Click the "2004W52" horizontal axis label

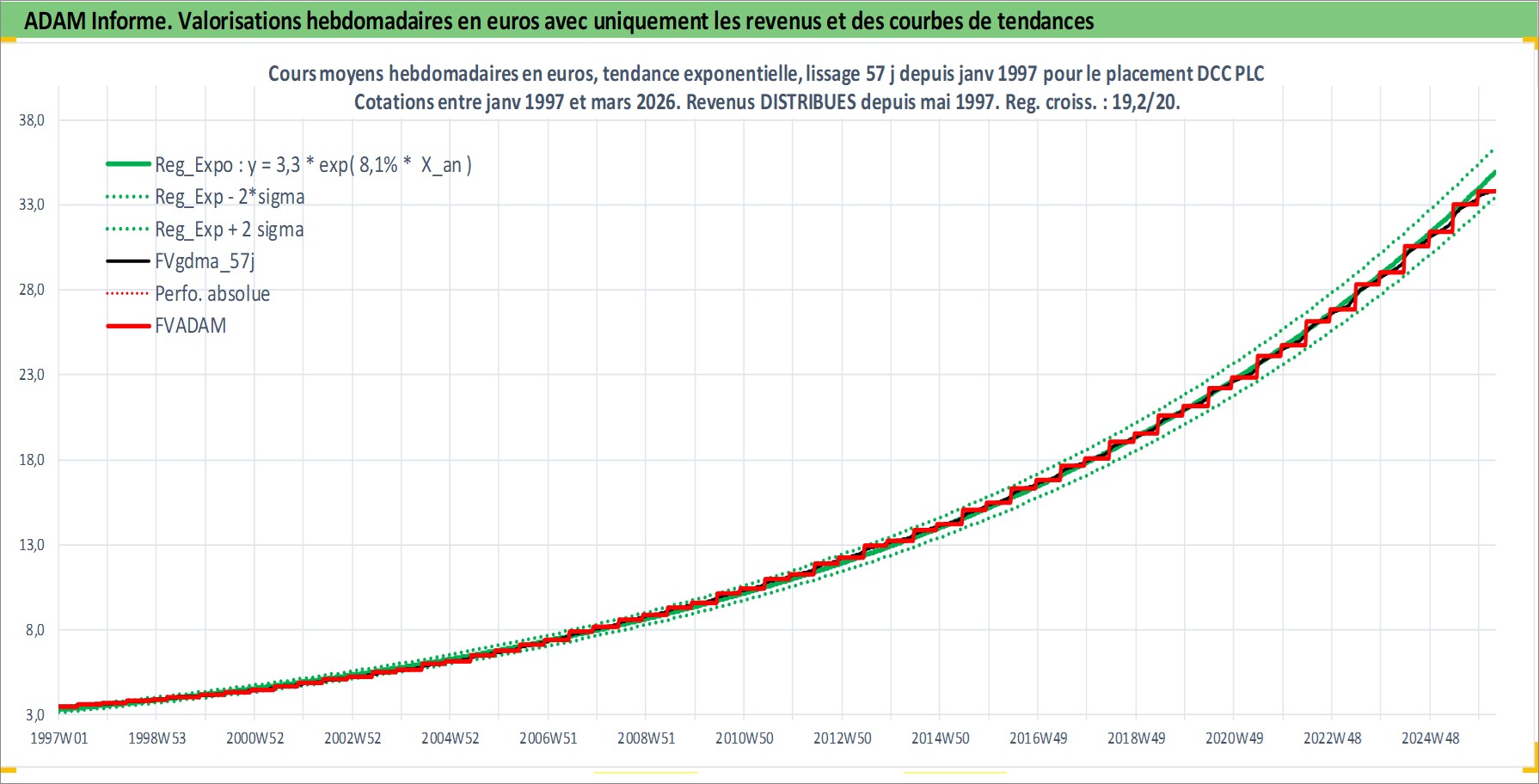pyautogui.click(x=451, y=738)
